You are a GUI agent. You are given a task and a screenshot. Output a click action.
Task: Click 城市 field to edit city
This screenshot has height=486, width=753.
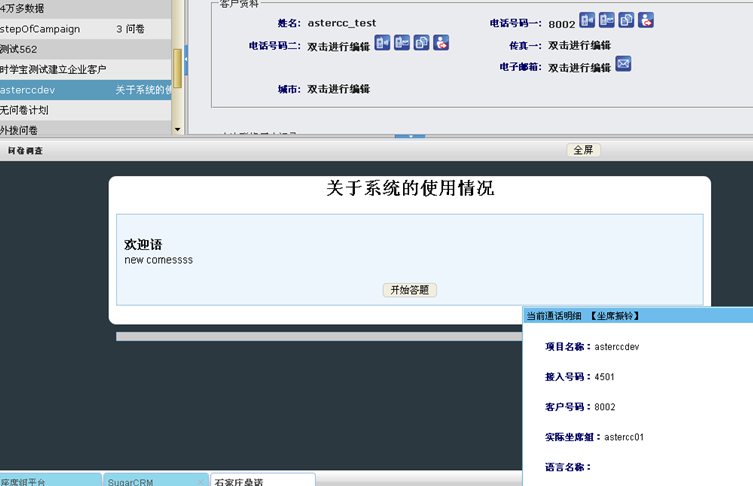pos(338,89)
